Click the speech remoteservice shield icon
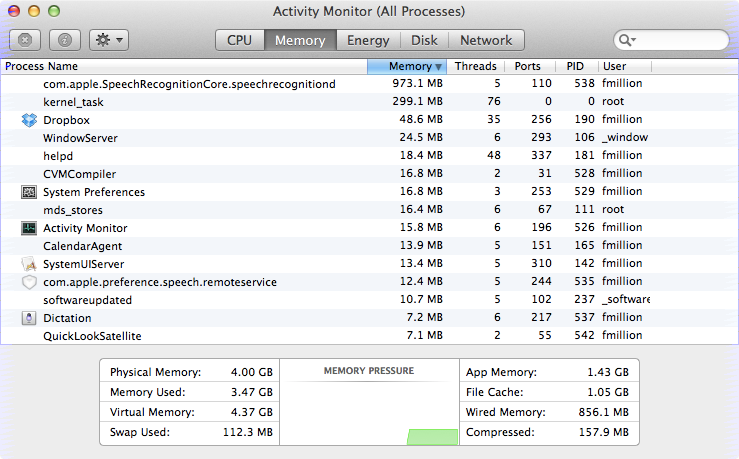The width and height of the screenshot is (739, 459). [x=28, y=282]
